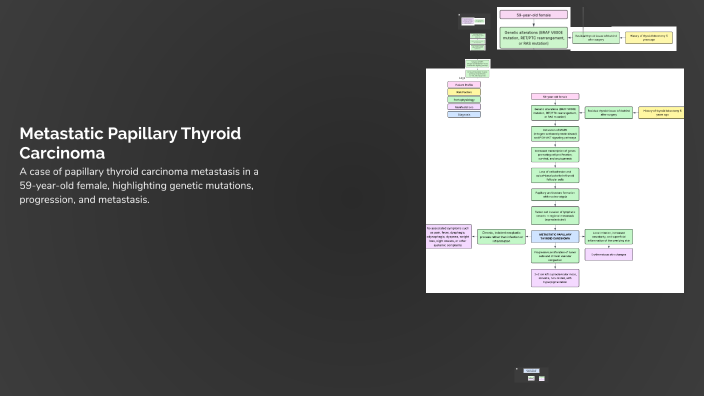The height and width of the screenshot is (396, 704).
Task: Select the pink no associated symptoms node
Action: pos(449,237)
